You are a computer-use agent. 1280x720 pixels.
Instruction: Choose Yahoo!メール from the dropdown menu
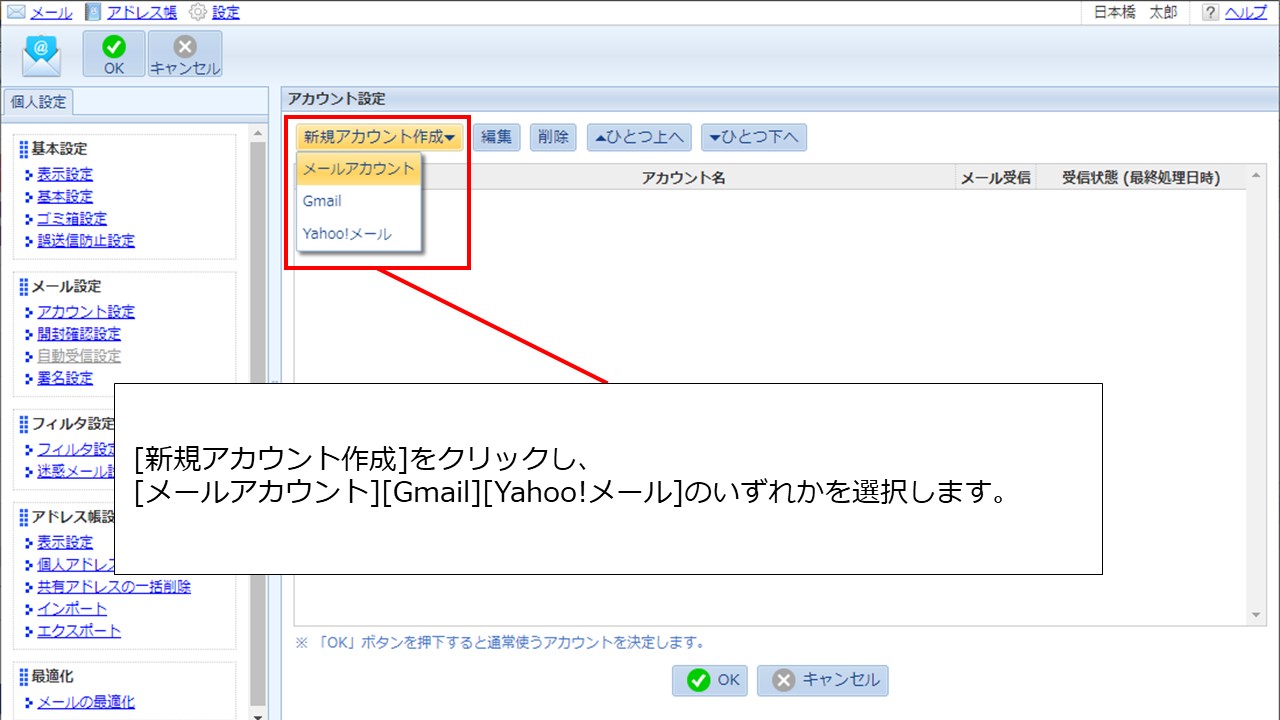coord(359,234)
